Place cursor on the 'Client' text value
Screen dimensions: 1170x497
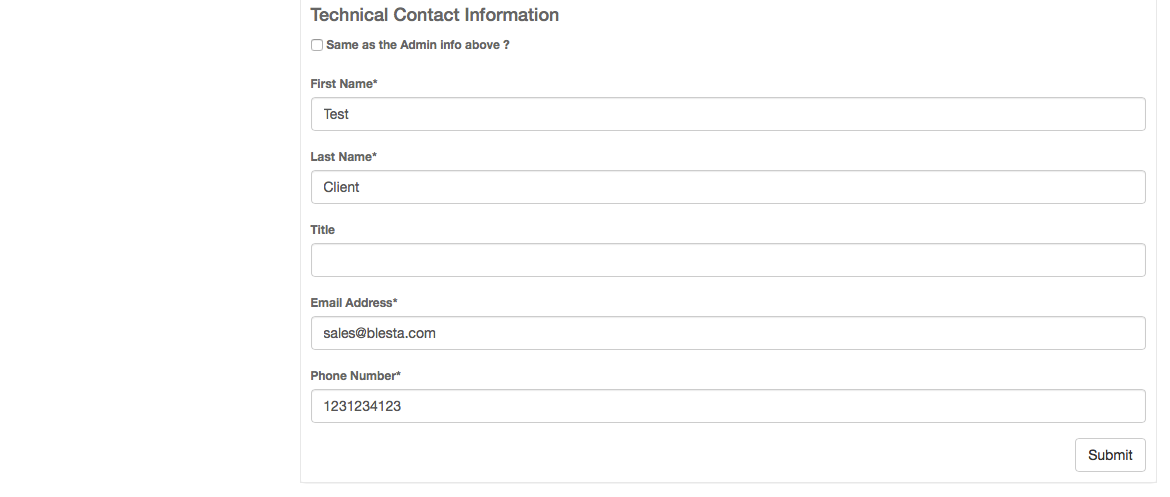(x=341, y=187)
